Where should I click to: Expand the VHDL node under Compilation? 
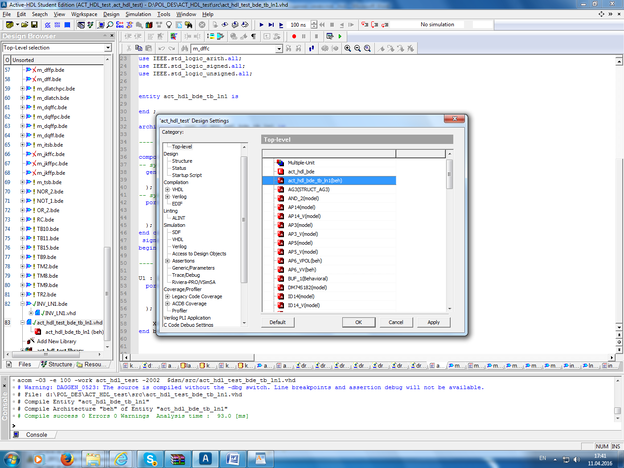pyautogui.click(x=167, y=188)
